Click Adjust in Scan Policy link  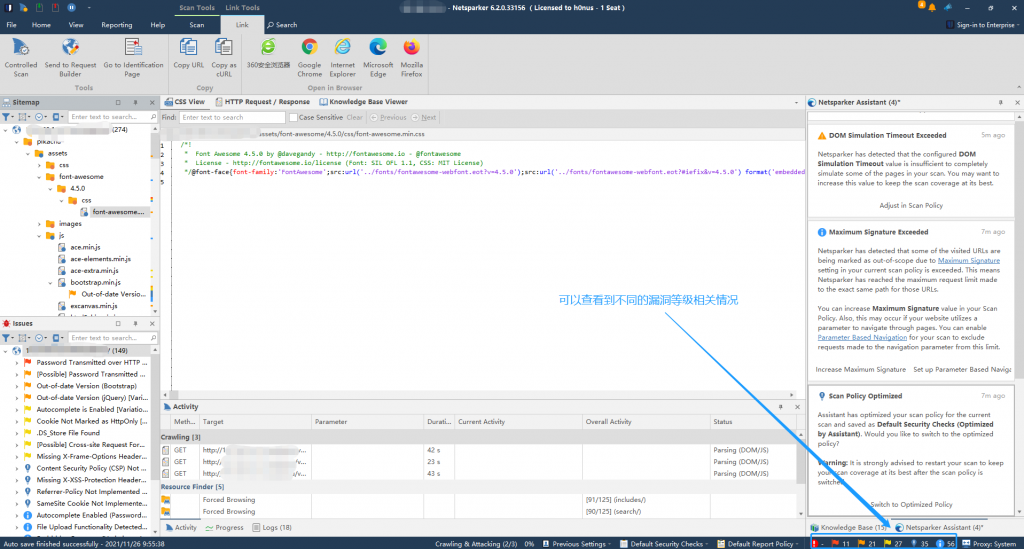coord(911,205)
